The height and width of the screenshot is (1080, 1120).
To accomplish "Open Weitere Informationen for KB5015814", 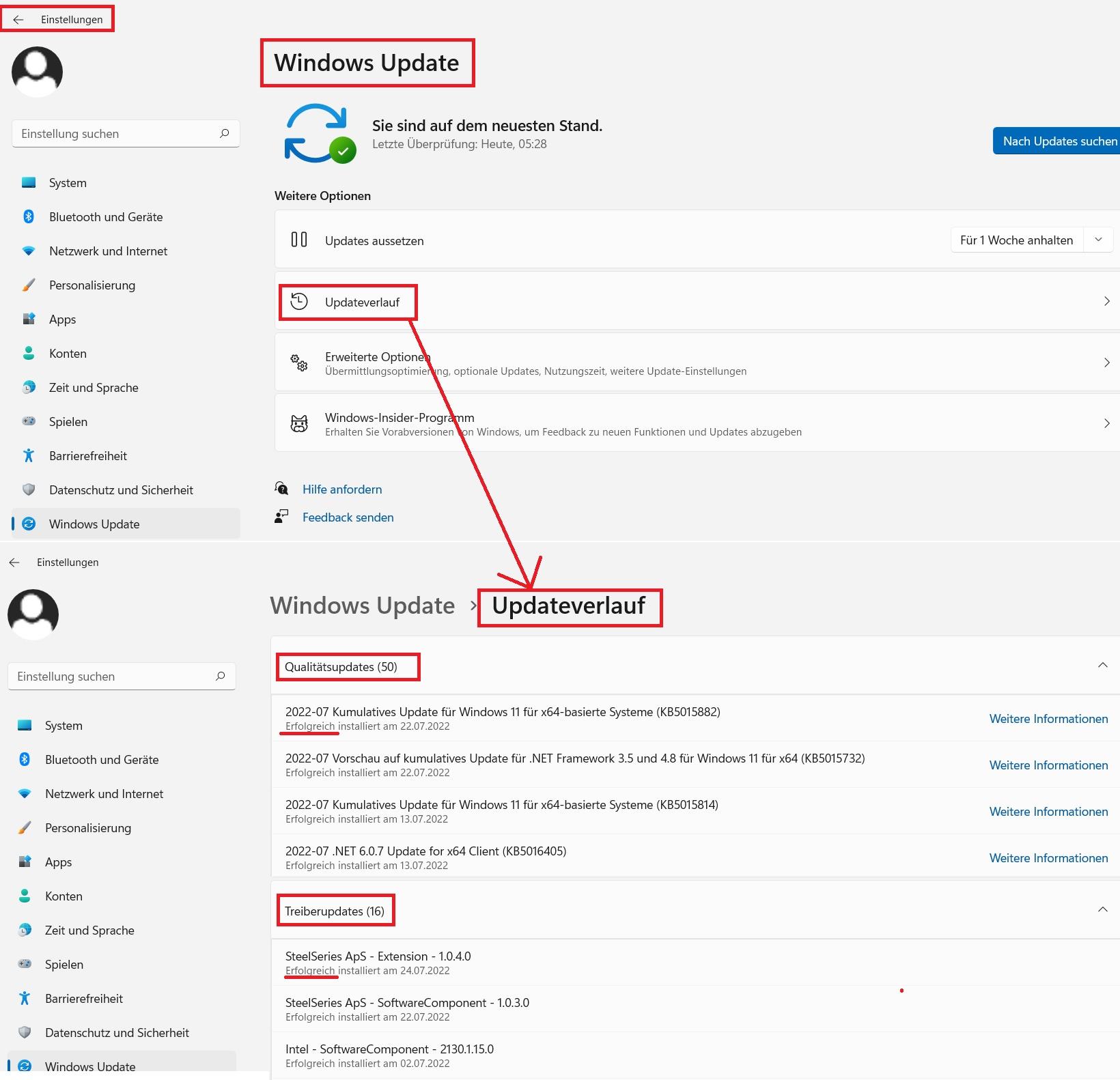I will click(x=1048, y=812).
